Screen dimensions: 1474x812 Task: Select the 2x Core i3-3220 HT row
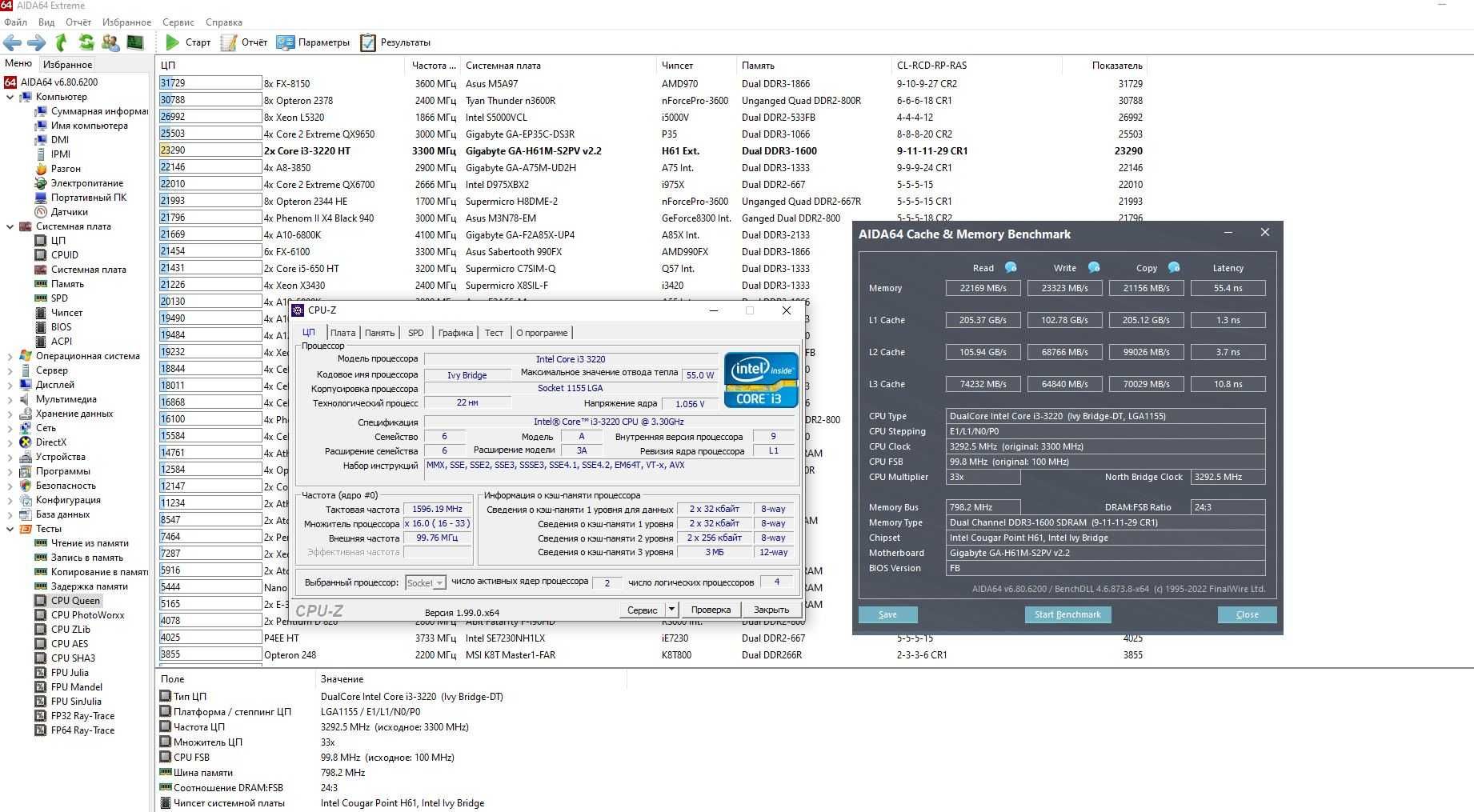click(x=651, y=150)
